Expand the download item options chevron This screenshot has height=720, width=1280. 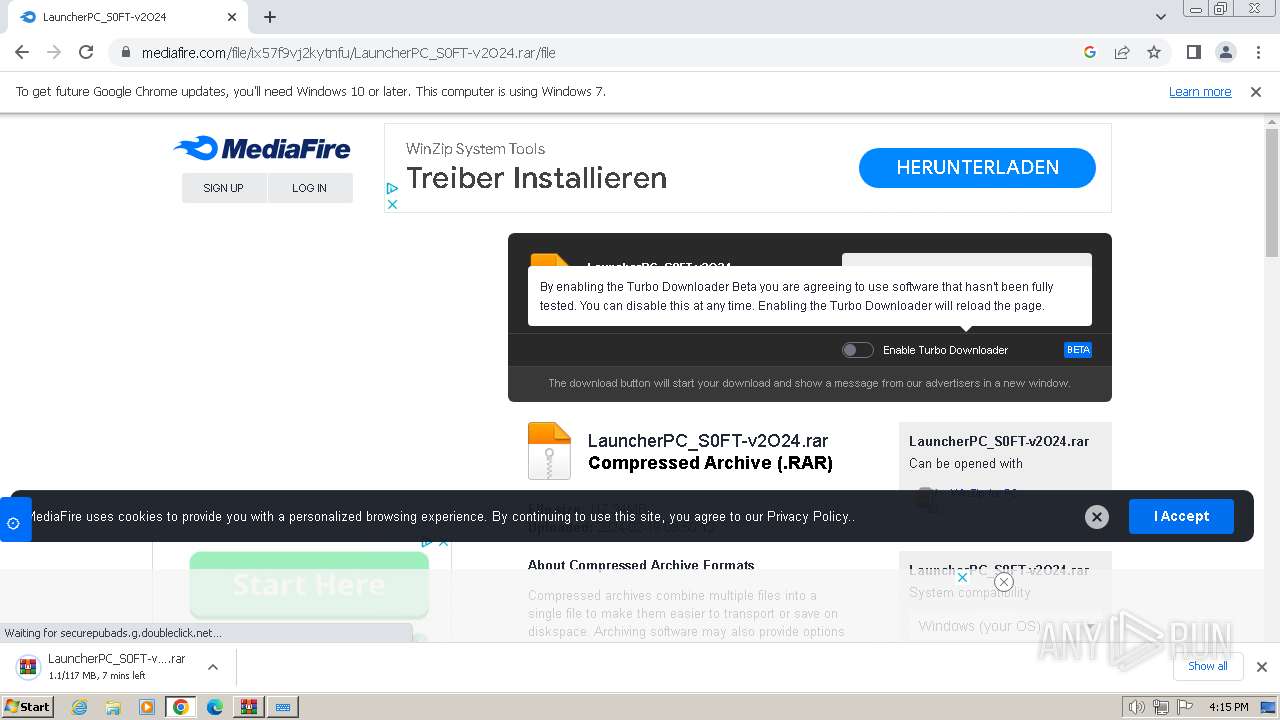point(212,667)
